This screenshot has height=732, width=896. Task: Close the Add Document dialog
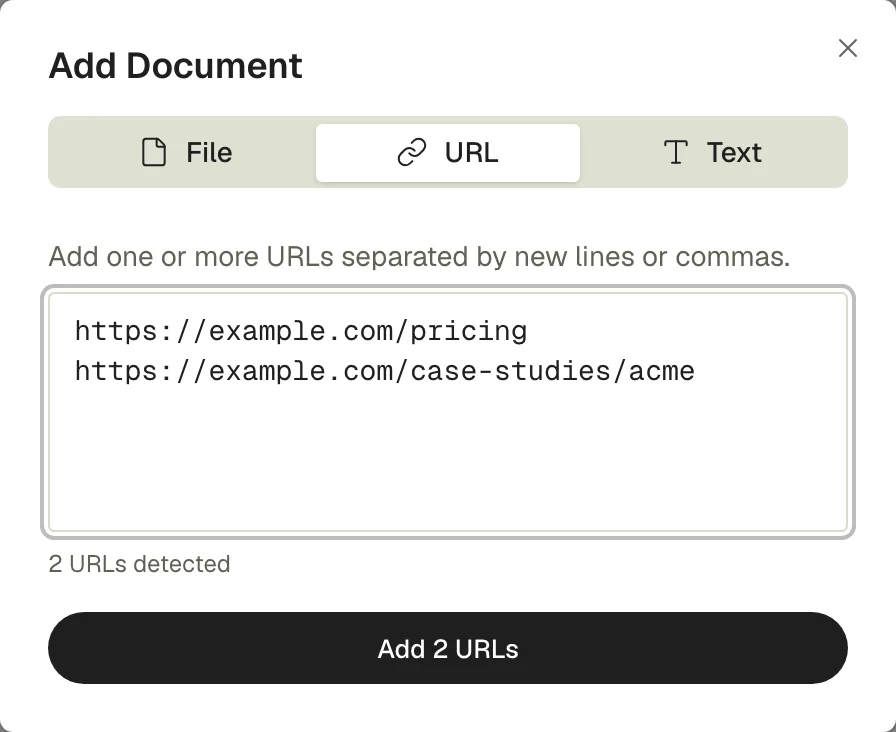click(847, 49)
